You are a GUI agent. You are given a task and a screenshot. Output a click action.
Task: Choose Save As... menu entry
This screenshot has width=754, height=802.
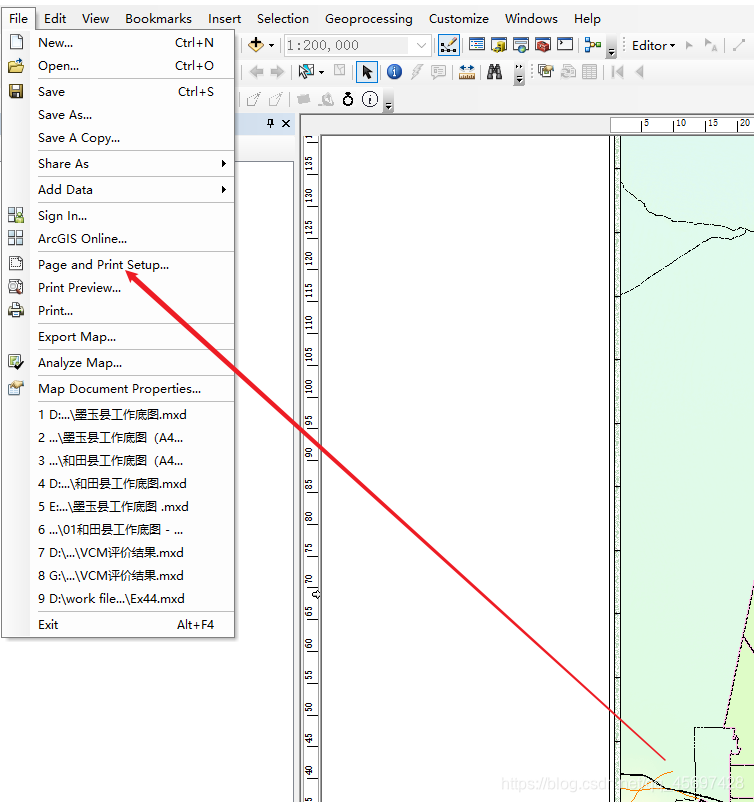click(x=119, y=115)
